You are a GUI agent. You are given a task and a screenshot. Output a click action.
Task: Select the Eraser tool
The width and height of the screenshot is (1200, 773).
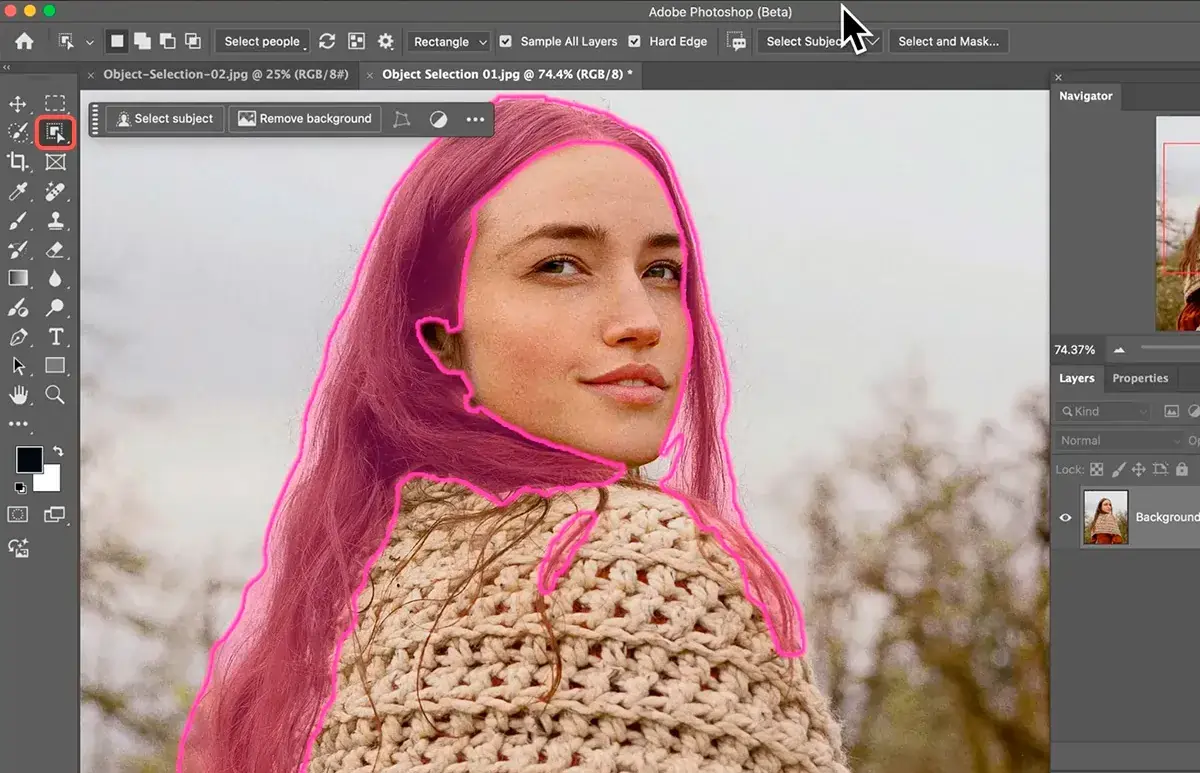pos(55,249)
